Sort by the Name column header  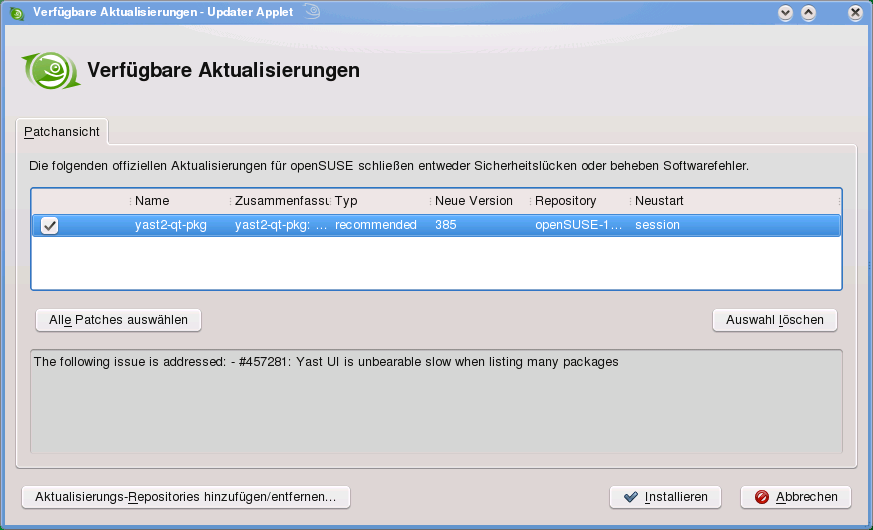(x=179, y=201)
